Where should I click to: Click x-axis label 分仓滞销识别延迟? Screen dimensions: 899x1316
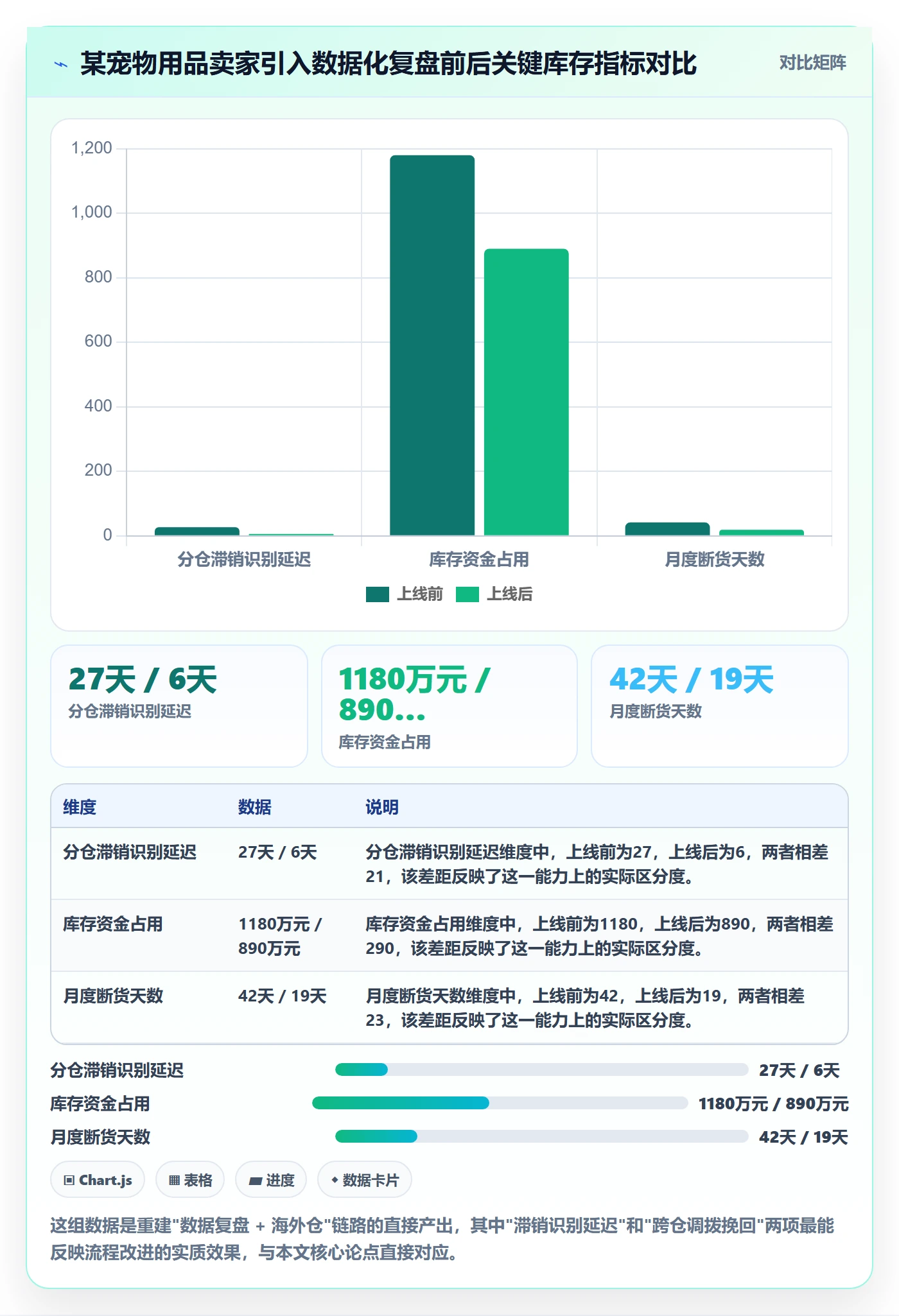pos(244,559)
